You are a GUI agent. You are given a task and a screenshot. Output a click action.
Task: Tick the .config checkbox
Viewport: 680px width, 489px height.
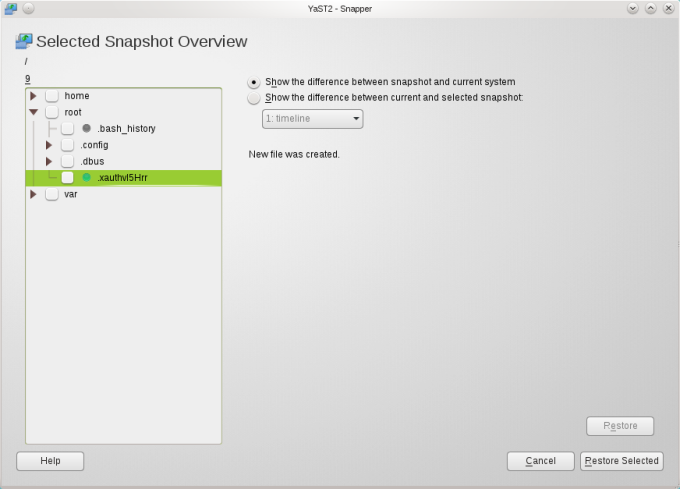(x=67, y=145)
